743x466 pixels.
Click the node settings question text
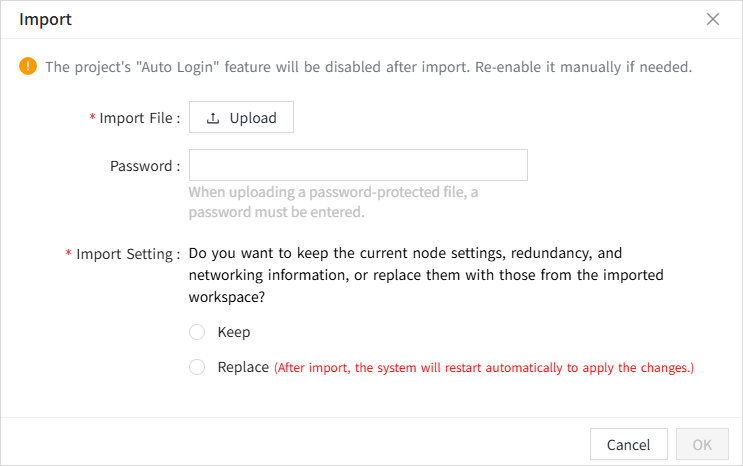pos(426,274)
